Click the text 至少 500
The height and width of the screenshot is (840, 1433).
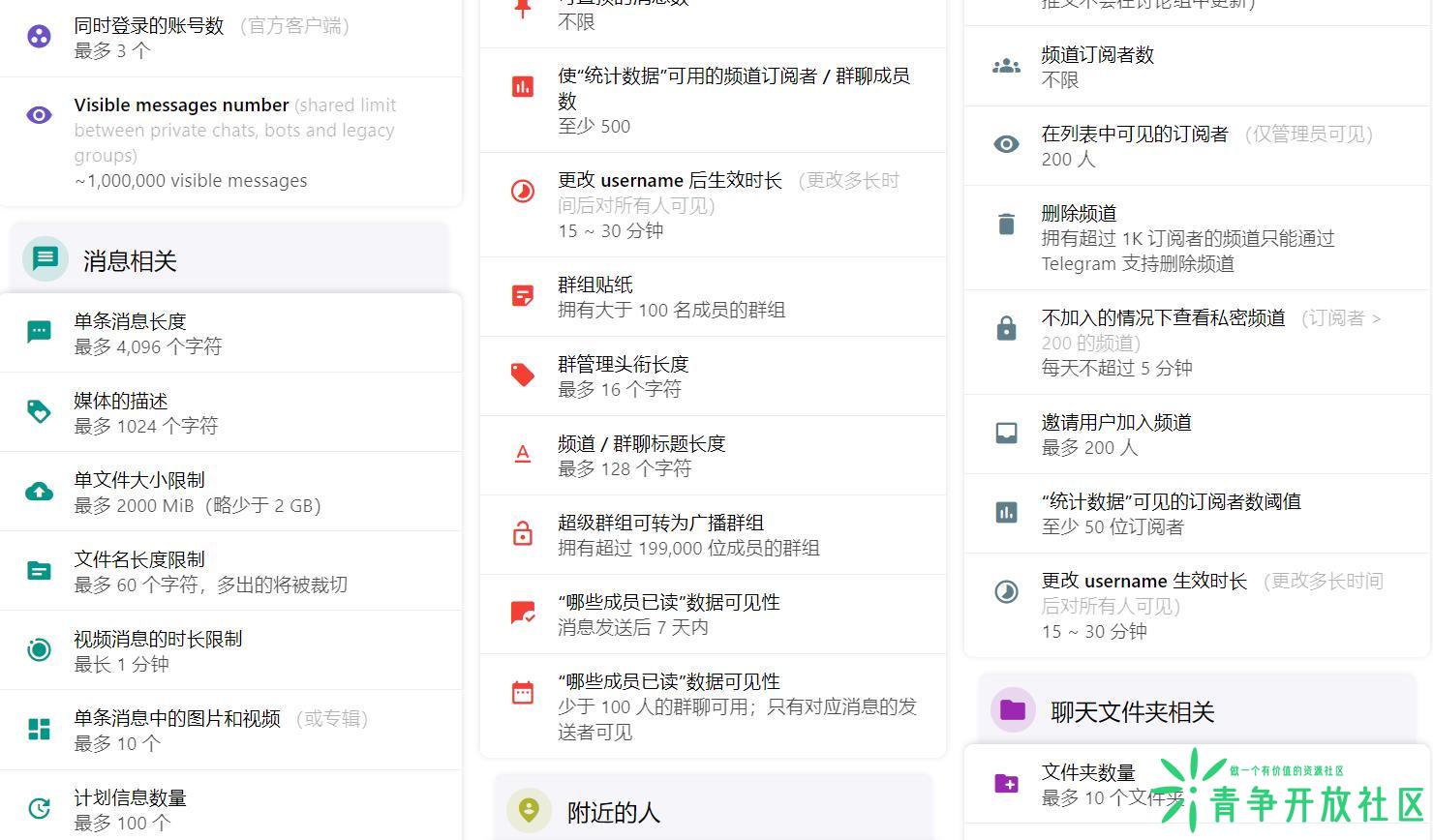click(x=595, y=126)
